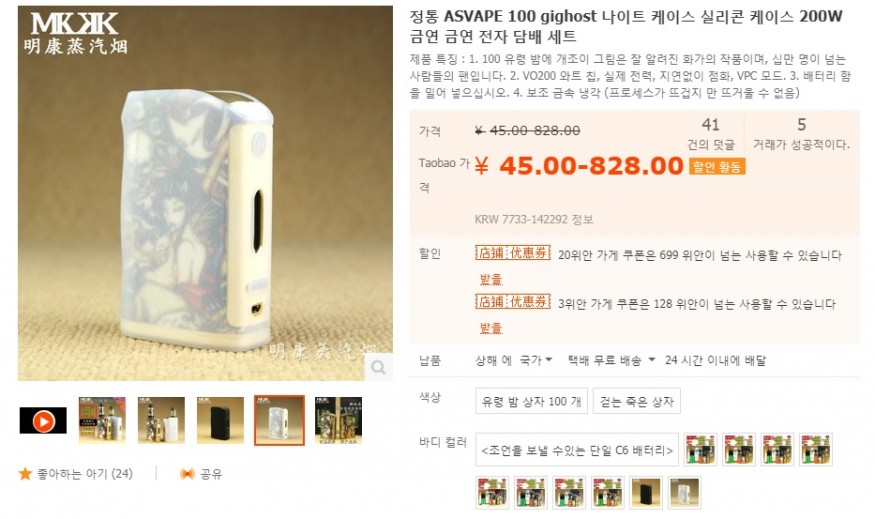Open the 41 comments count

point(711,133)
